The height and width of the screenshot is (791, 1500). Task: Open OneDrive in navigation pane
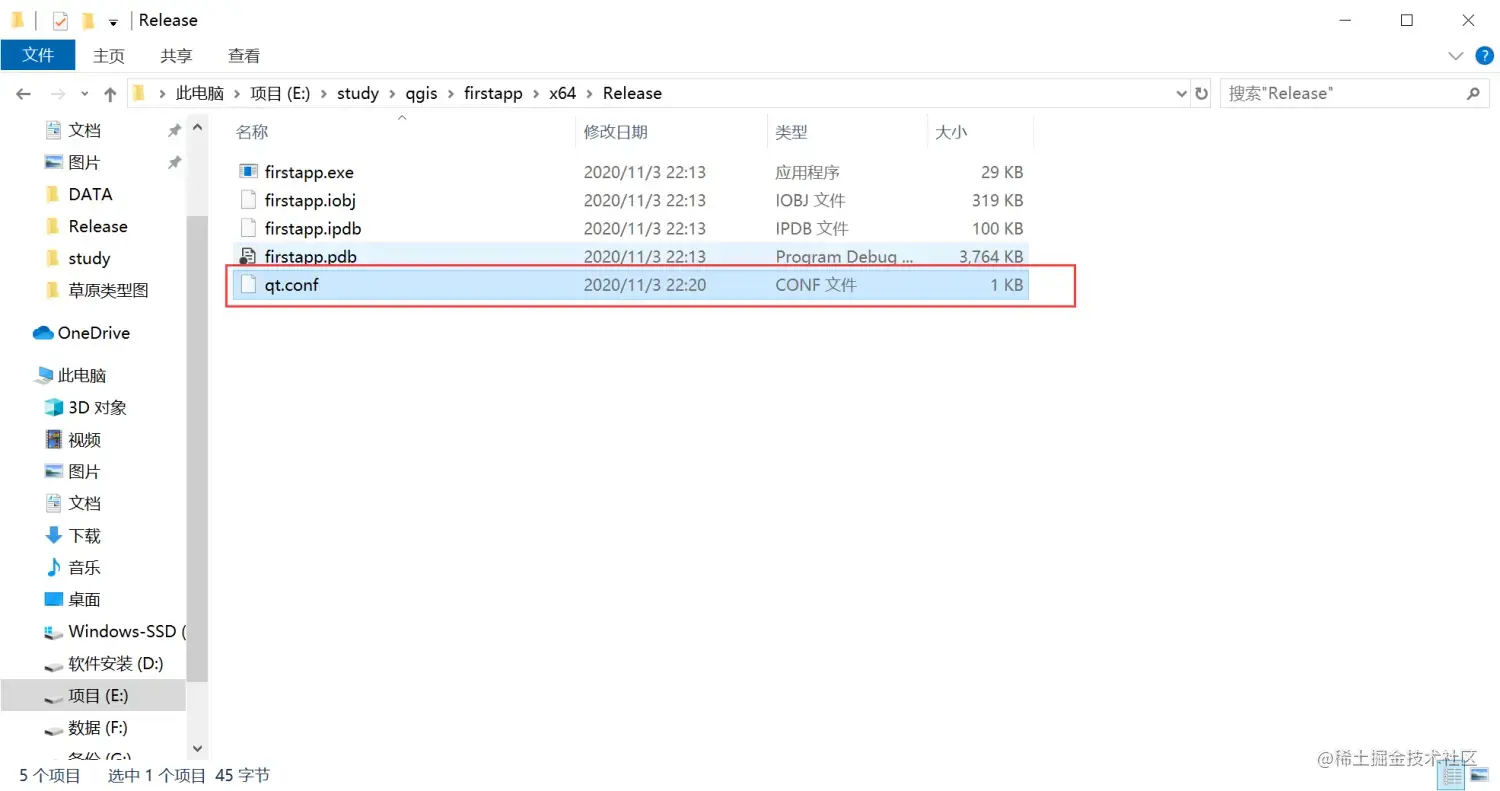pyautogui.click(x=93, y=333)
